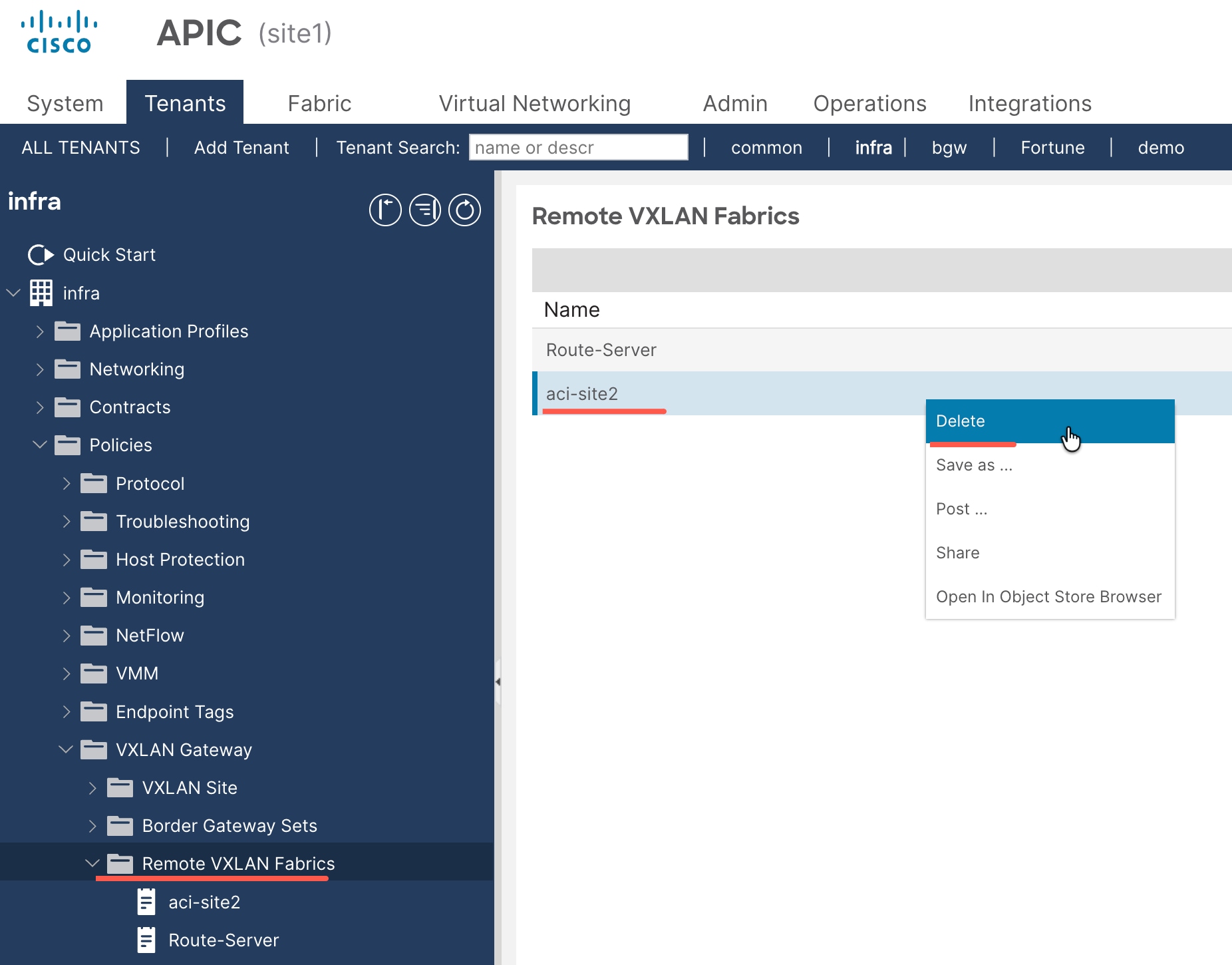This screenshot has height=965, width=1232.
Task: Choose Open In Object Store Browser
Action: click(x=1050, y=597)
